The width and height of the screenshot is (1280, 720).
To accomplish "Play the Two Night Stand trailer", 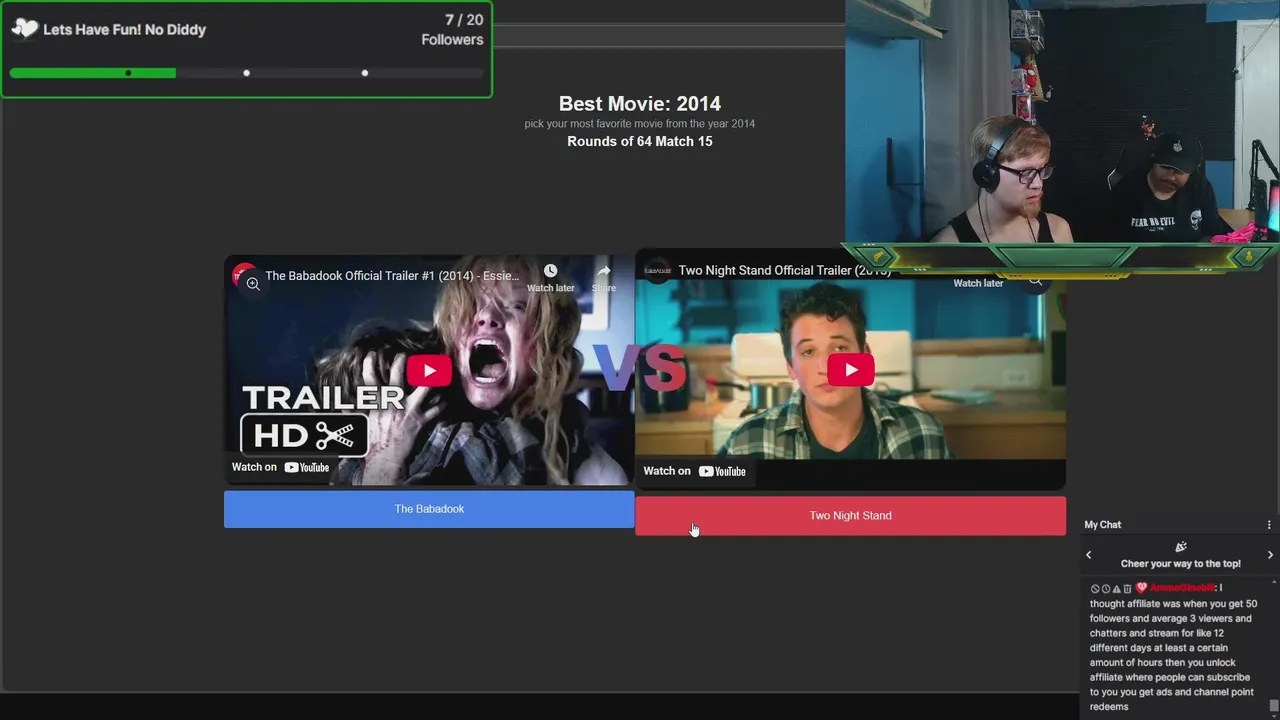I will [850, 370].
